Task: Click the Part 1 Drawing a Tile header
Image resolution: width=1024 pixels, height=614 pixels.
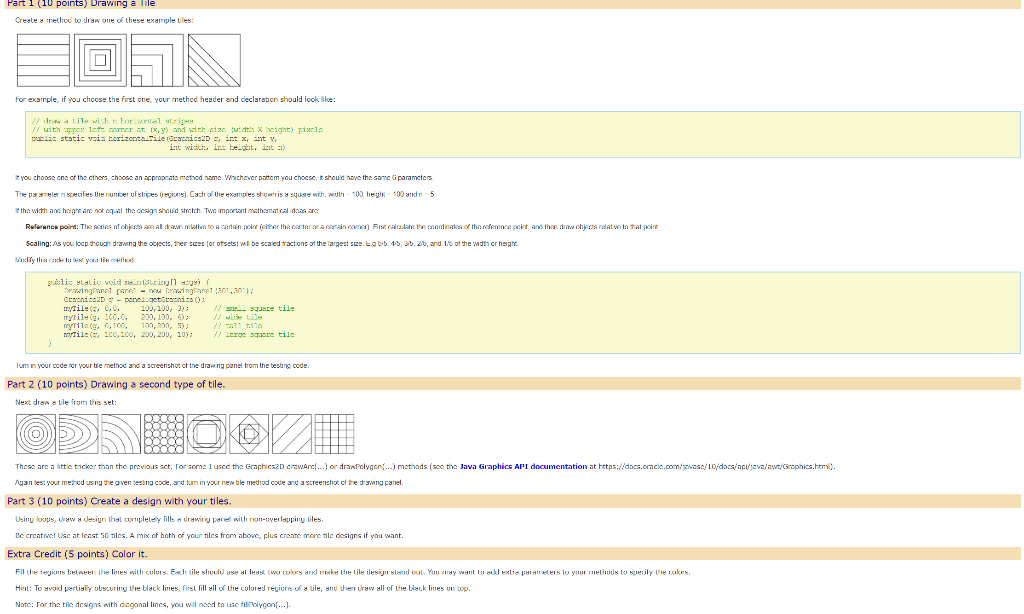Action: 80,4
